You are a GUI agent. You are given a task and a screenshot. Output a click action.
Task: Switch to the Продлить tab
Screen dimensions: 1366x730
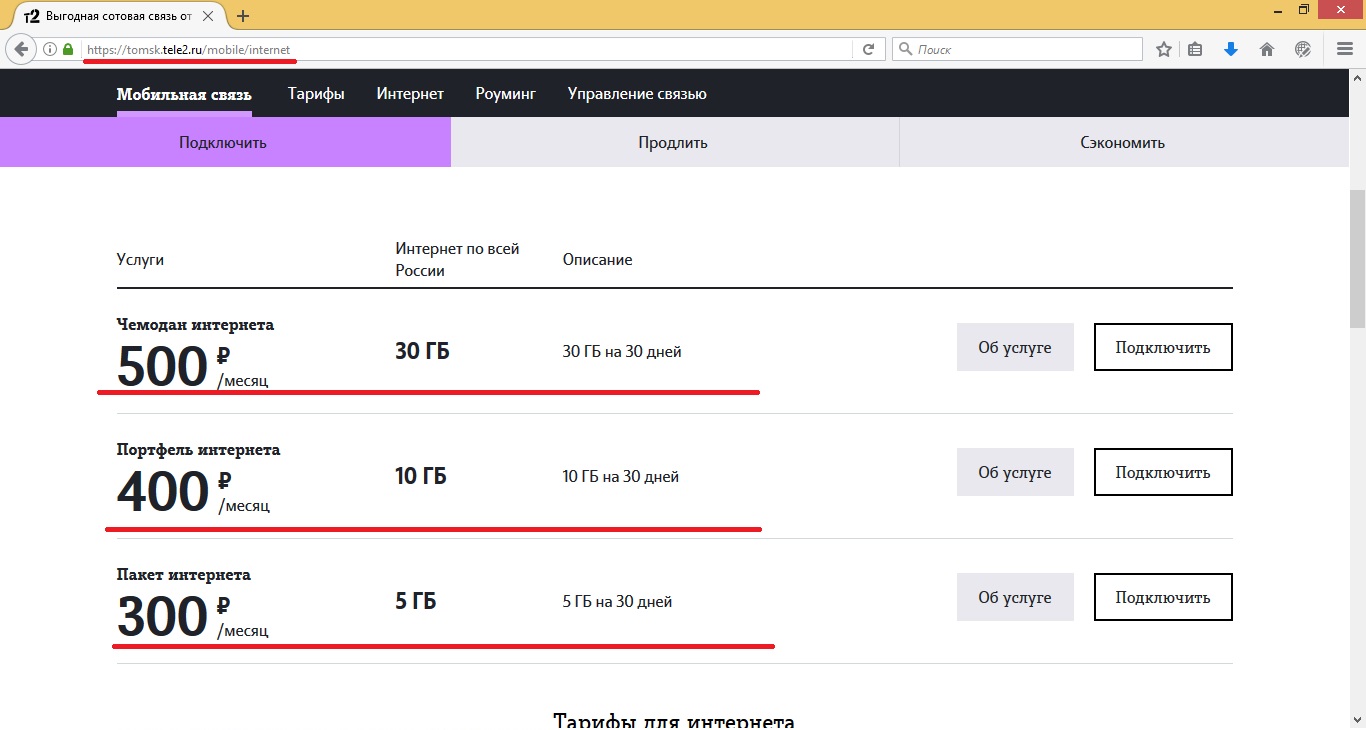click(x=673, y=142)
